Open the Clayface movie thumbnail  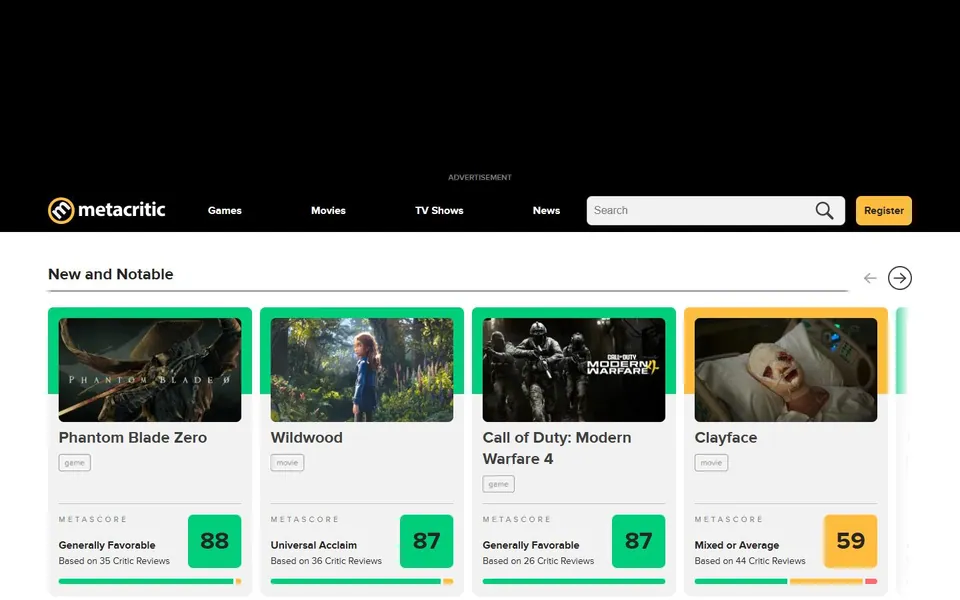pos(786,370)
